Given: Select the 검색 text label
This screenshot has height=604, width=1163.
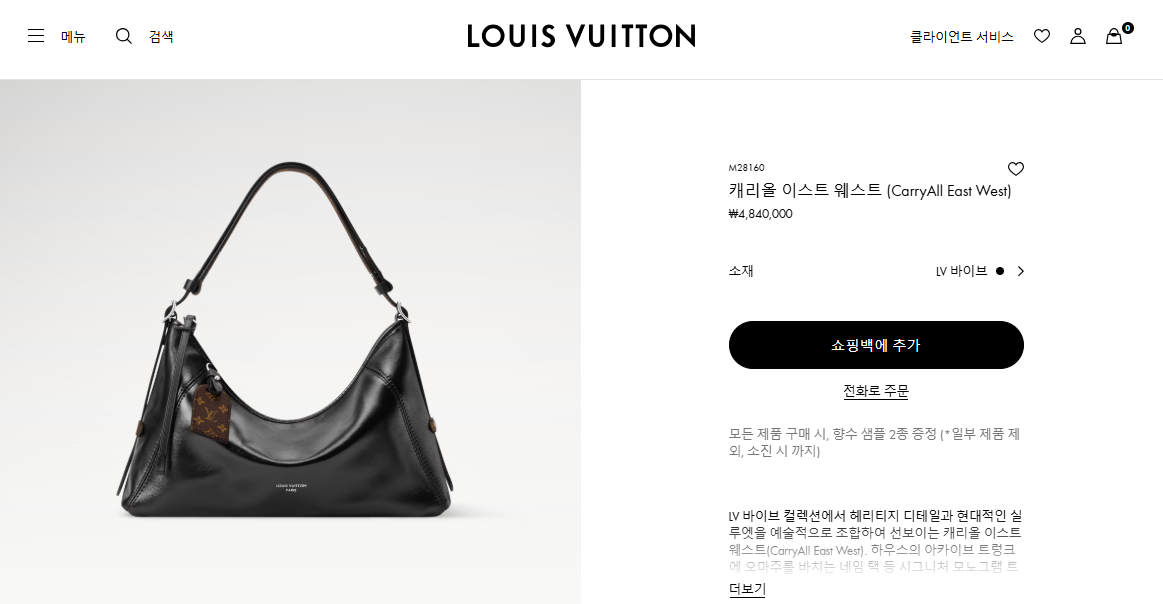Looking at the screenshot, I should click(x=161, y=36).
